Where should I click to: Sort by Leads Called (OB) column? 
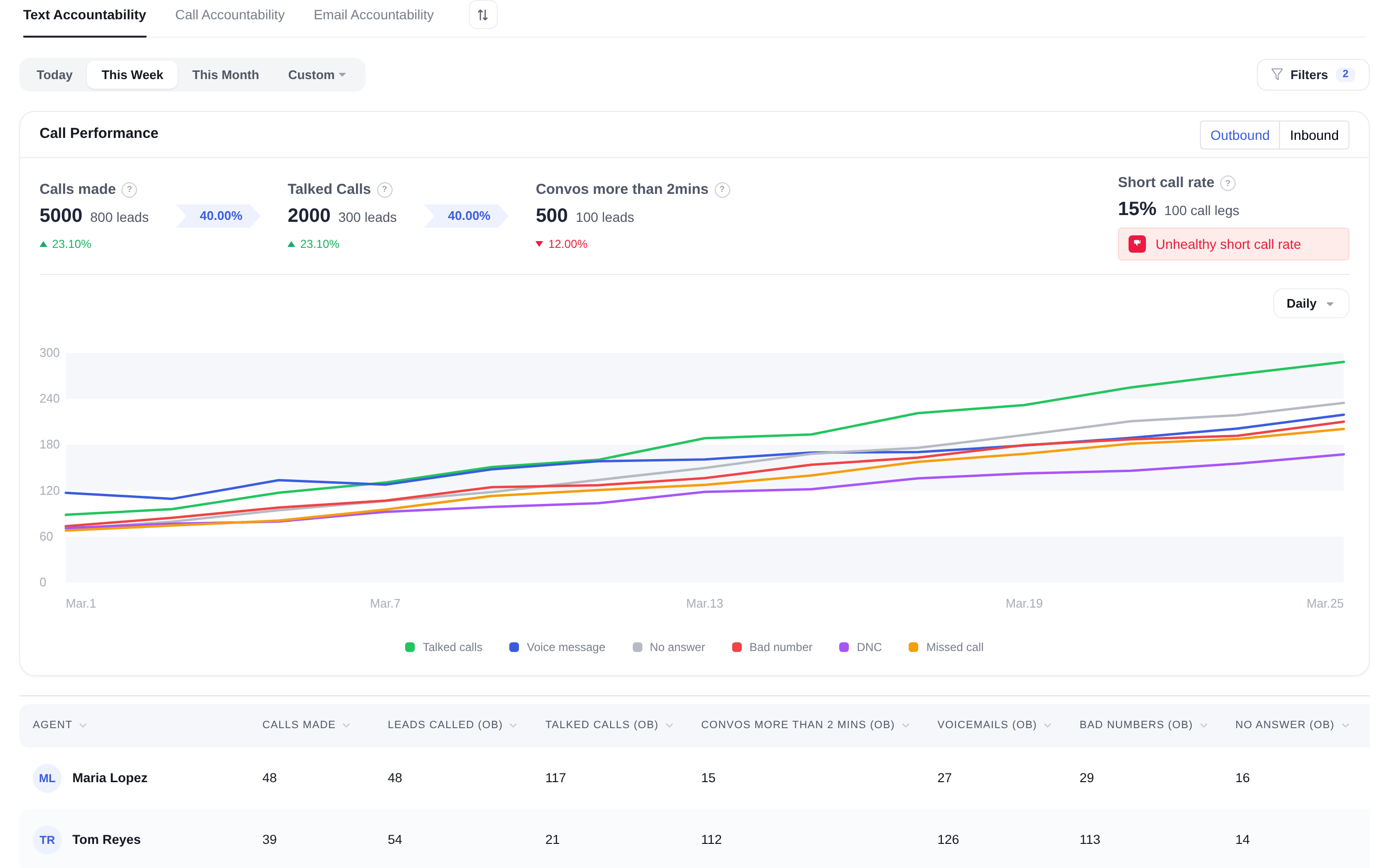452,724
